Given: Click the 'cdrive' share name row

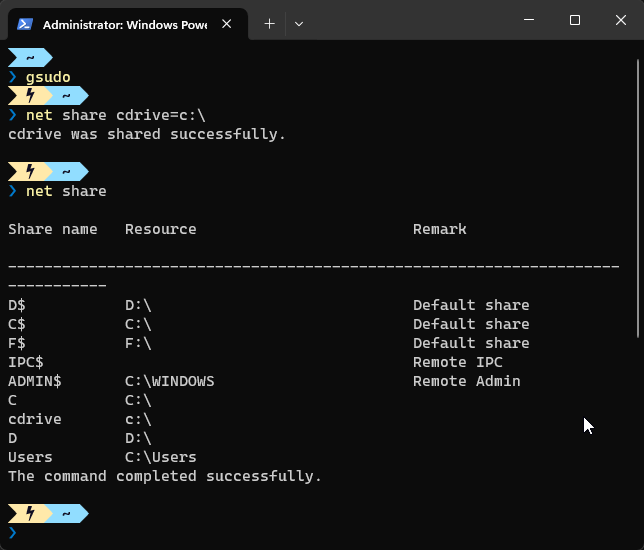Looking at the screenshot, I should click(34, 419).
